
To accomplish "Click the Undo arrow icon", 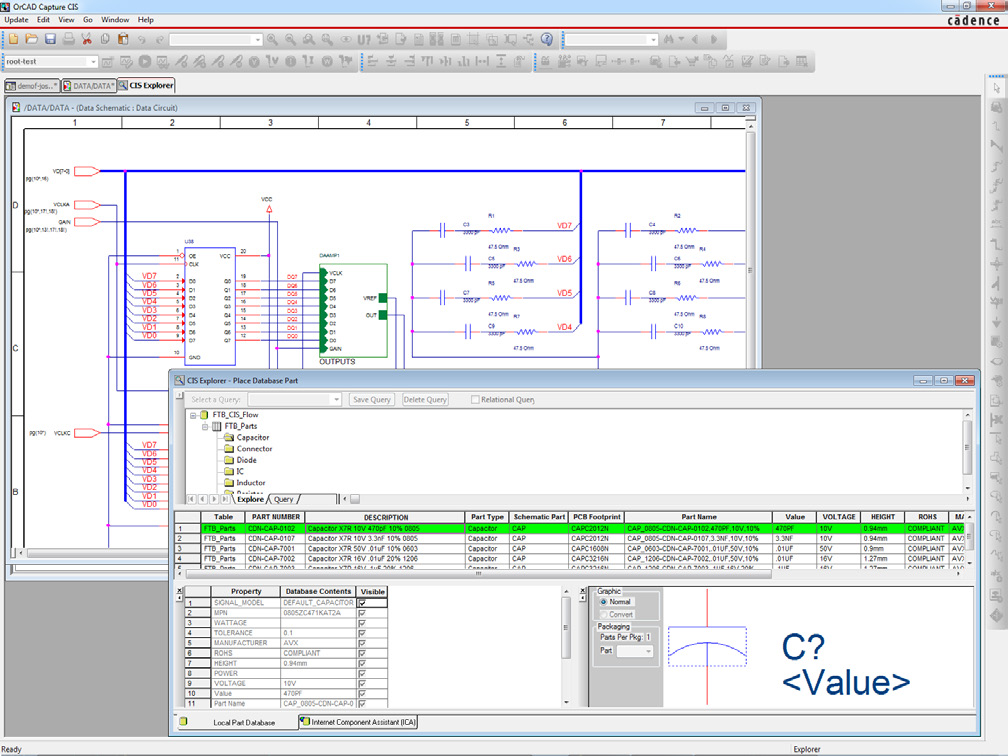I will (141, 39).
